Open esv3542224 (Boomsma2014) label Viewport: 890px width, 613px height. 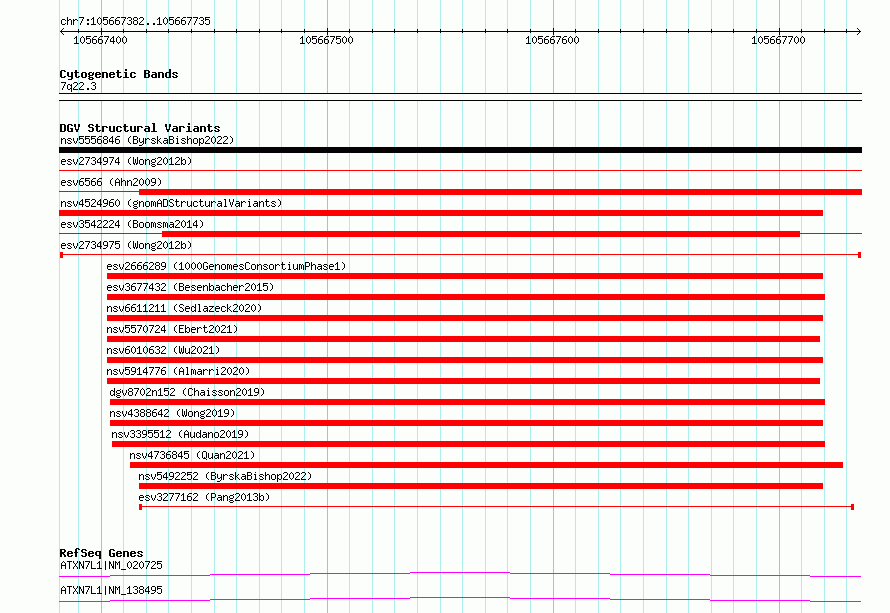point(132,224)
